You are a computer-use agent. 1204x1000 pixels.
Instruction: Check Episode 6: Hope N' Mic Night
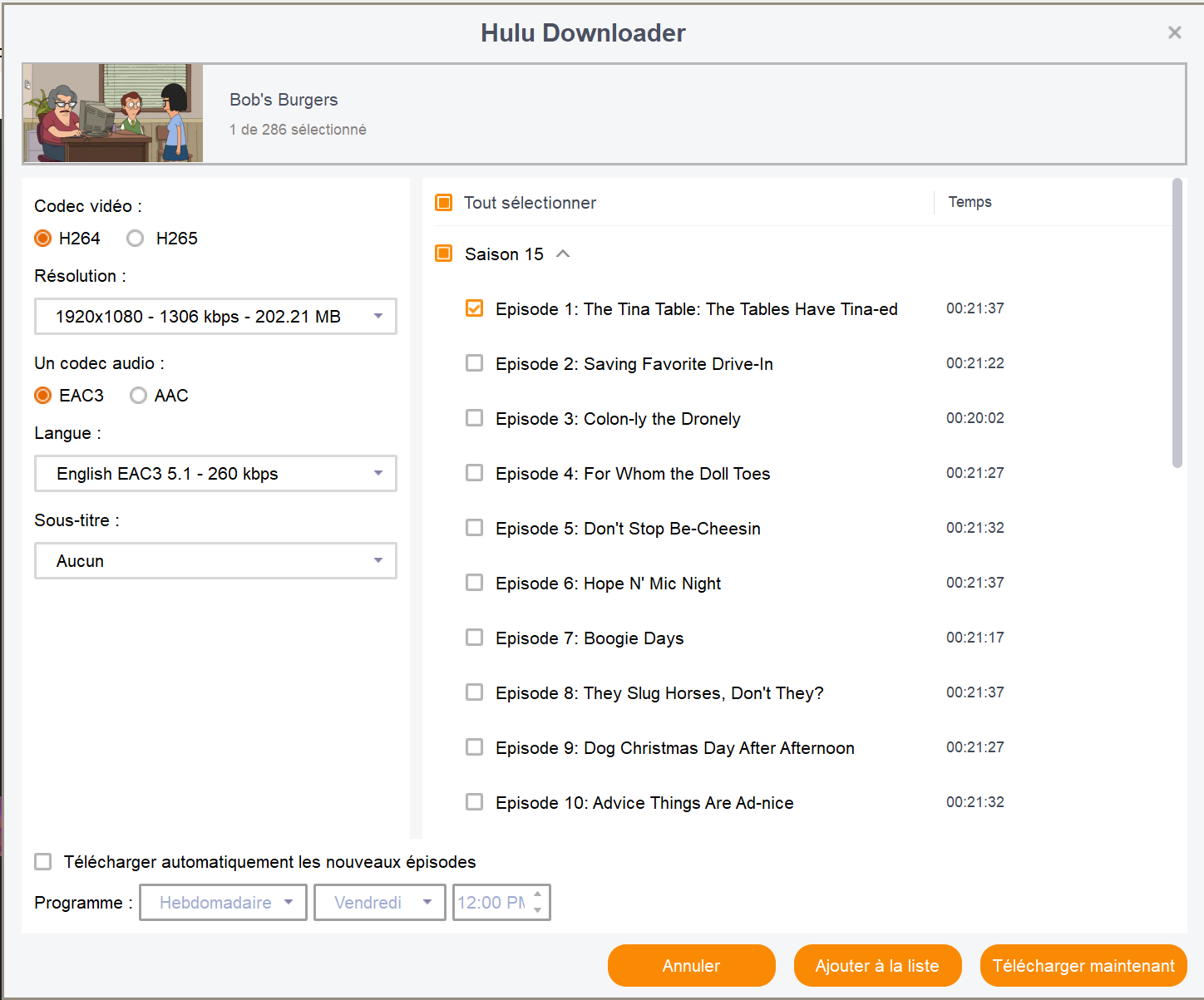(x=474, y=583)
